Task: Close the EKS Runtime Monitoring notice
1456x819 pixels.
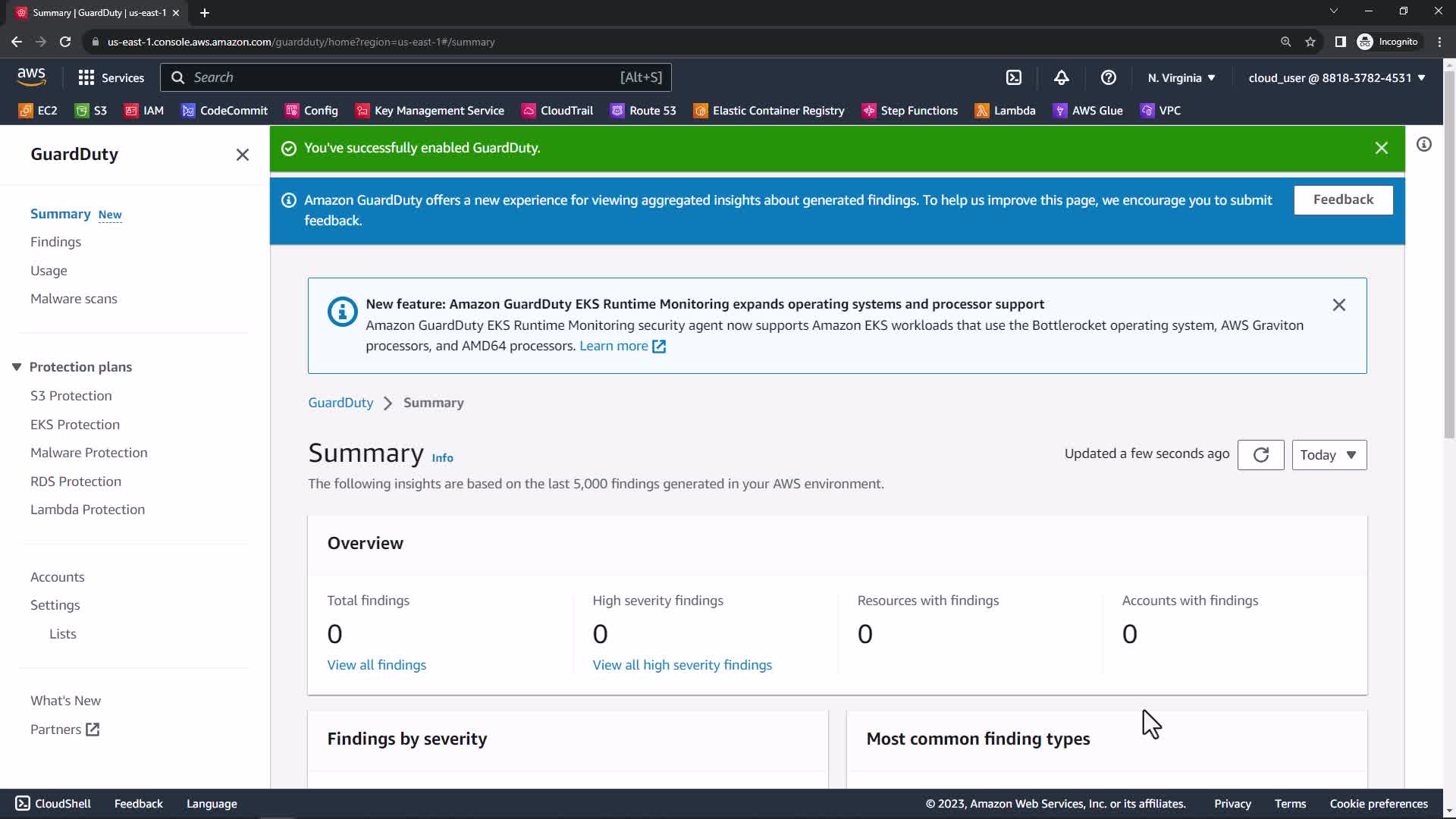Action: tap(1338, 305)
